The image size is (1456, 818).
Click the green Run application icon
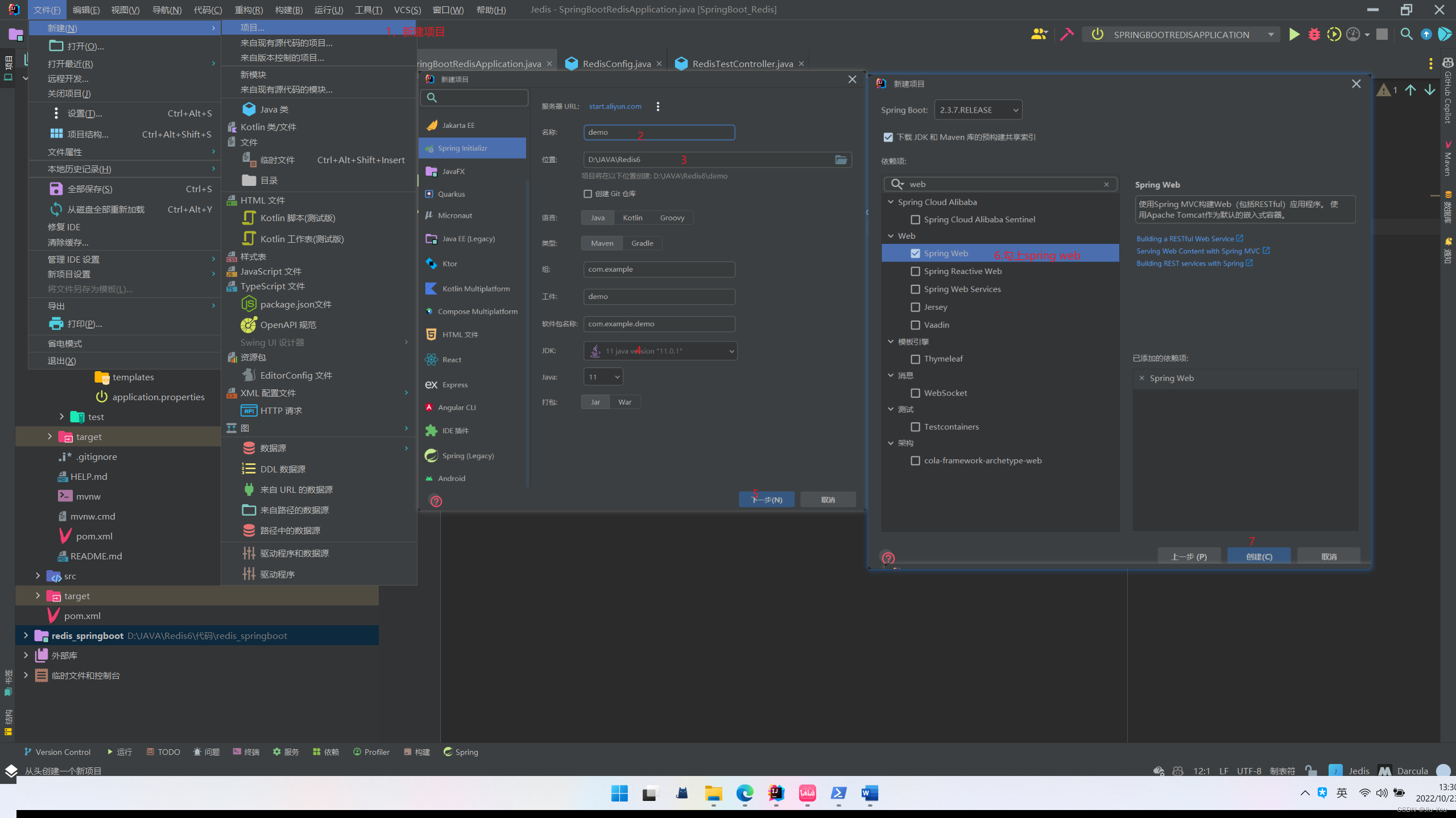click(1294, 35)
